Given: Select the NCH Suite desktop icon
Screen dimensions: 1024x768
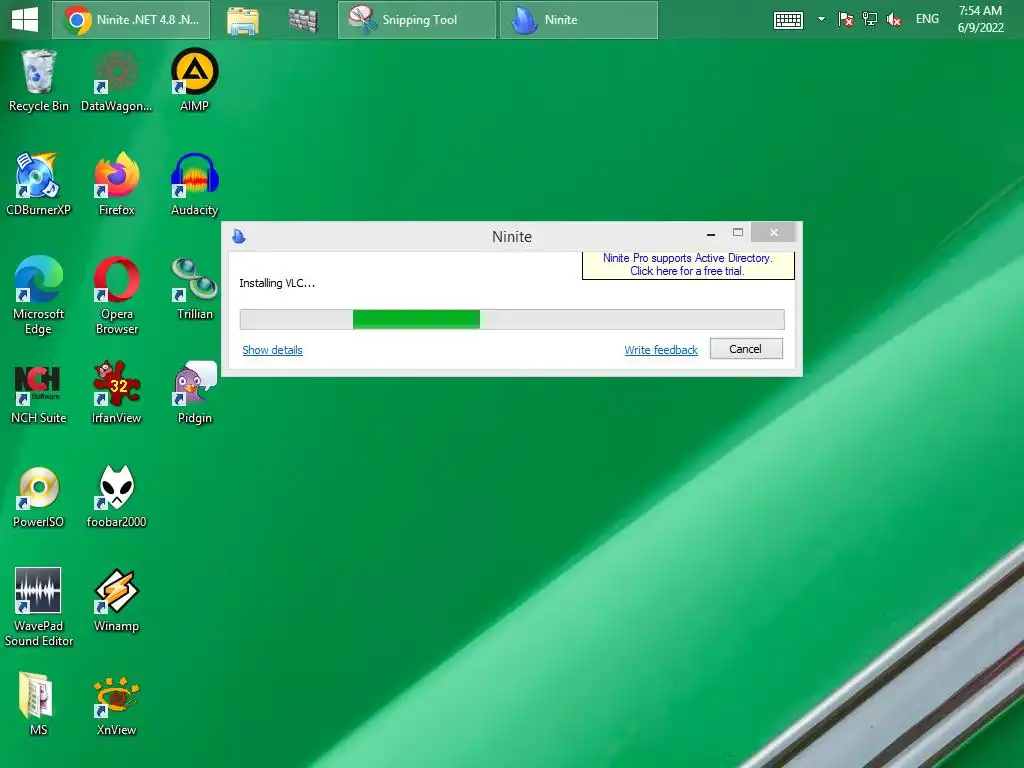Looking at the screenshot, I should [x=38, y=393].
